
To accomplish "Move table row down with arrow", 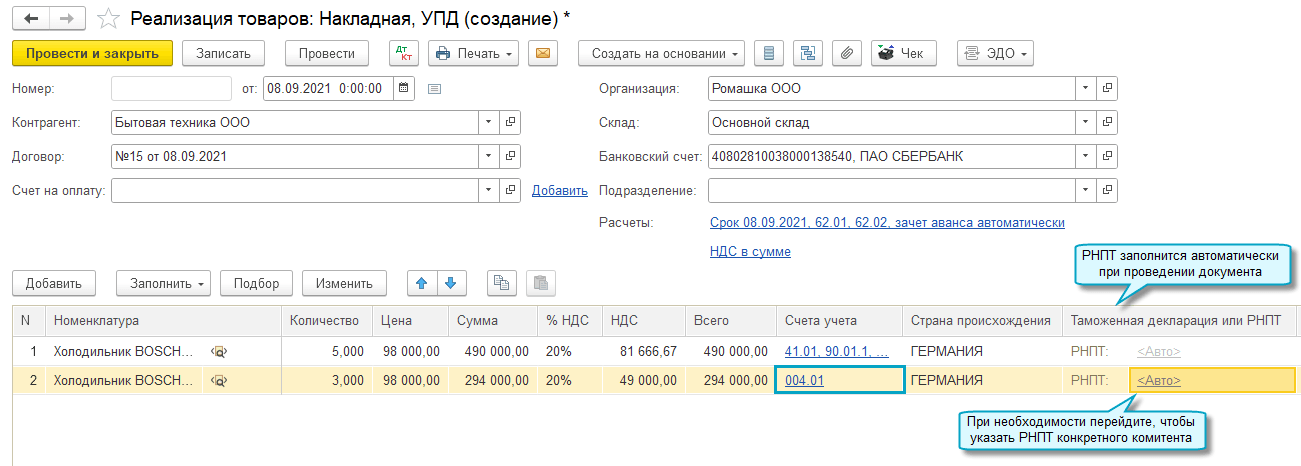I will coord(450,283).
